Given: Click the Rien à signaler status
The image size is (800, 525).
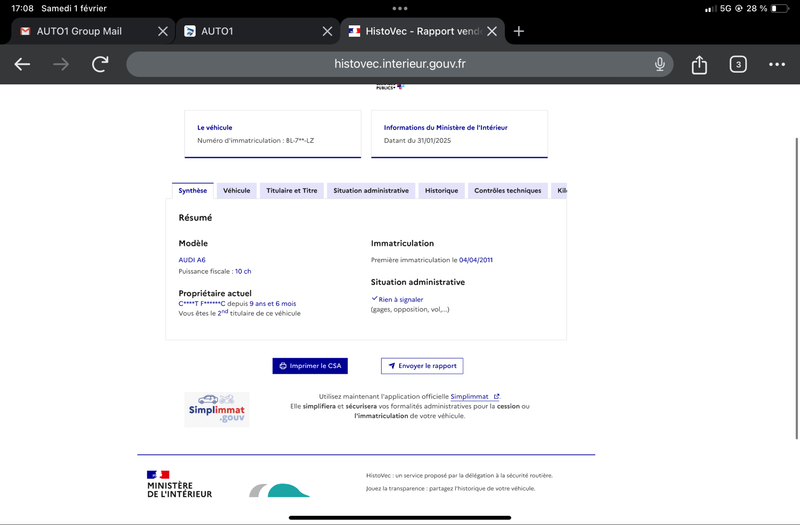Looking at the screenshot, I should point(401,299).
